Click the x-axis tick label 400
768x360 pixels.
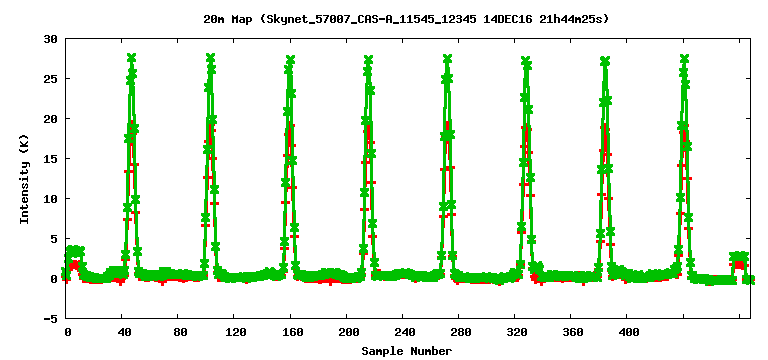(x=627, y=332)
